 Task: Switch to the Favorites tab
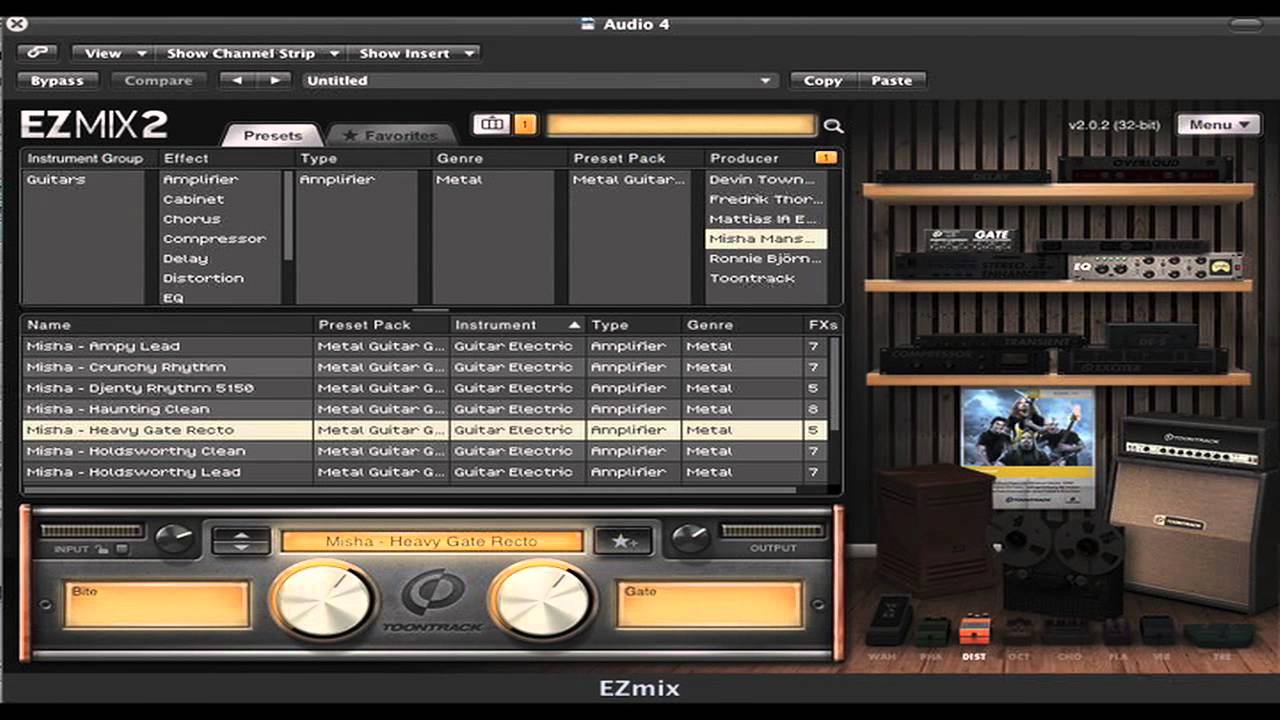(x=390, y=135)
